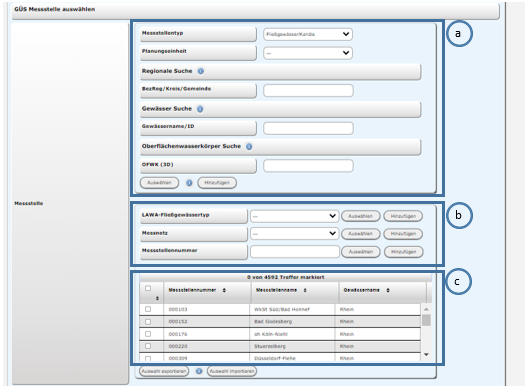Screen dimensions: 525x389
Task: Click info icon between Auswählen and Hinzufügen
Action: tap(189, 183)
